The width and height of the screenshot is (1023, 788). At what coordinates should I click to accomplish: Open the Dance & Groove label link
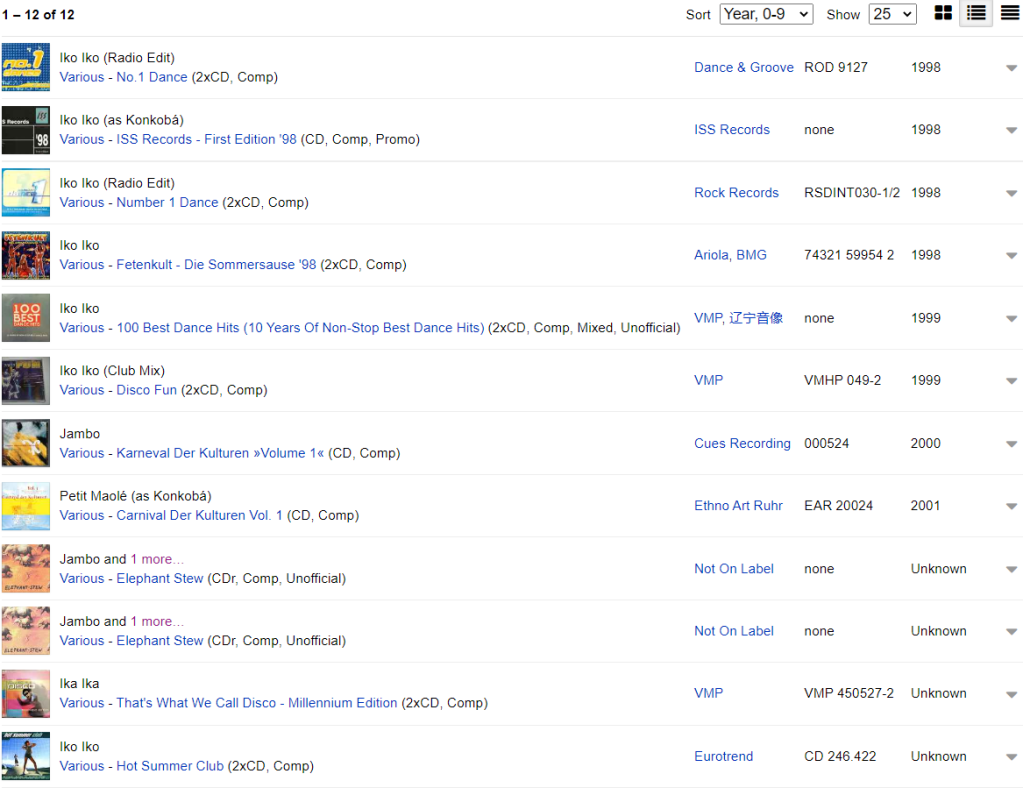click(743, 67)
